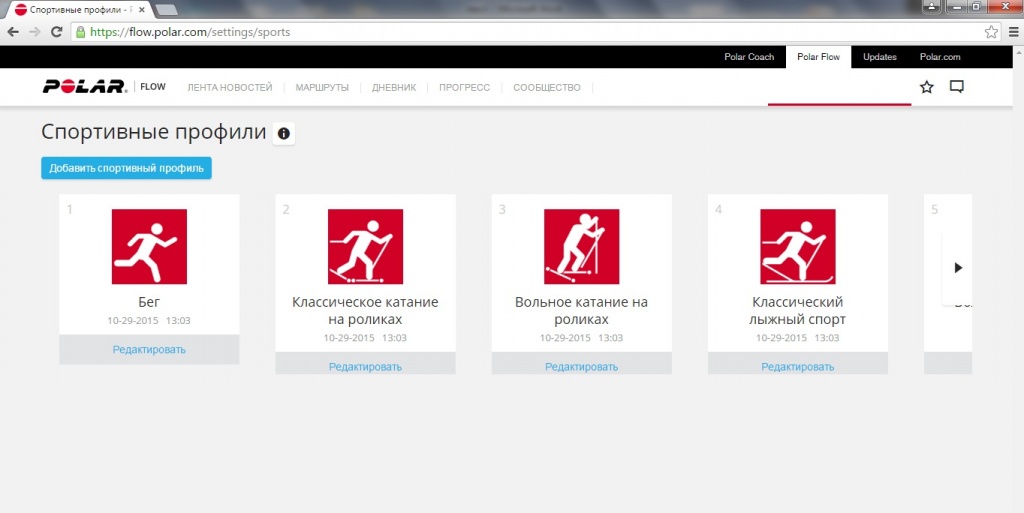Click the star favorites icon in header
This screenshot has width=1024, height=513.
pos(926,87)
